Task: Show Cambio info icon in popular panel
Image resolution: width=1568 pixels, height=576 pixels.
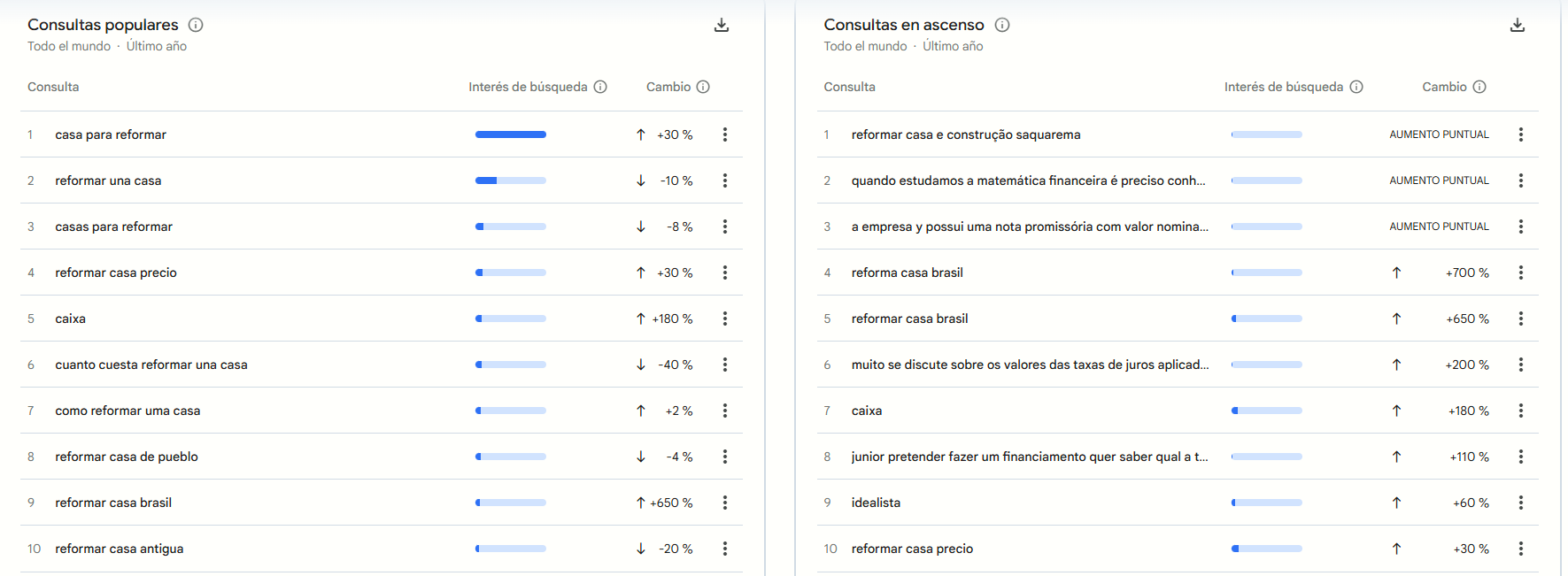Action: point(703,87)
